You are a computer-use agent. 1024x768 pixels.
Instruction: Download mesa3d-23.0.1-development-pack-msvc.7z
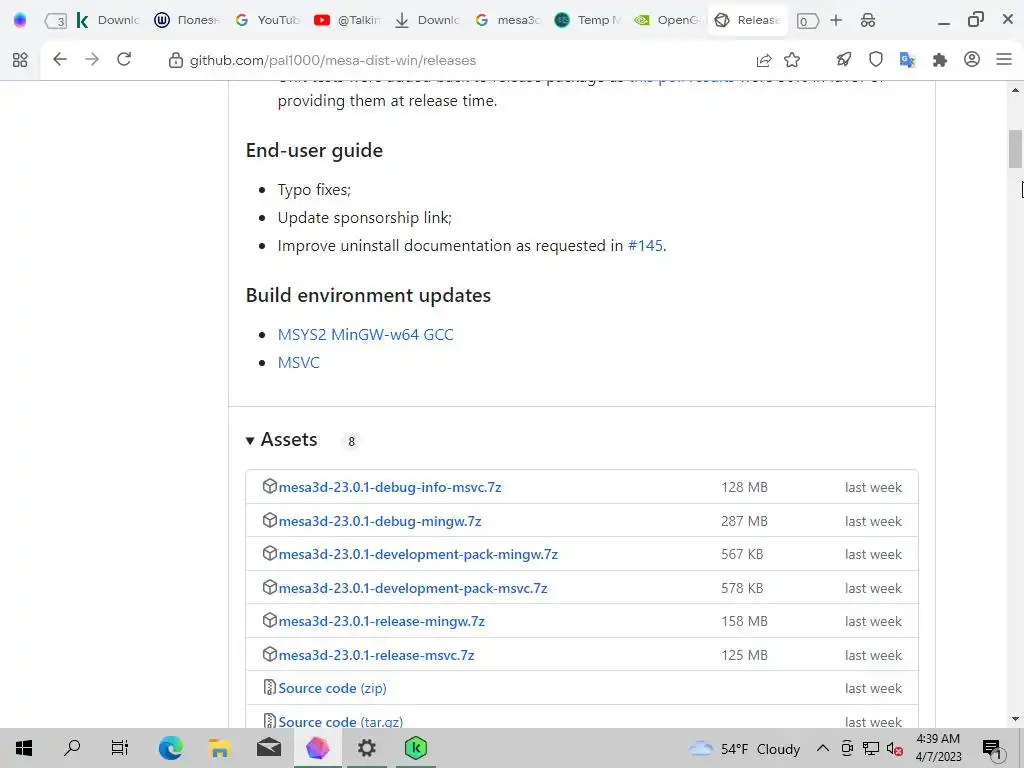coord(413,588)
